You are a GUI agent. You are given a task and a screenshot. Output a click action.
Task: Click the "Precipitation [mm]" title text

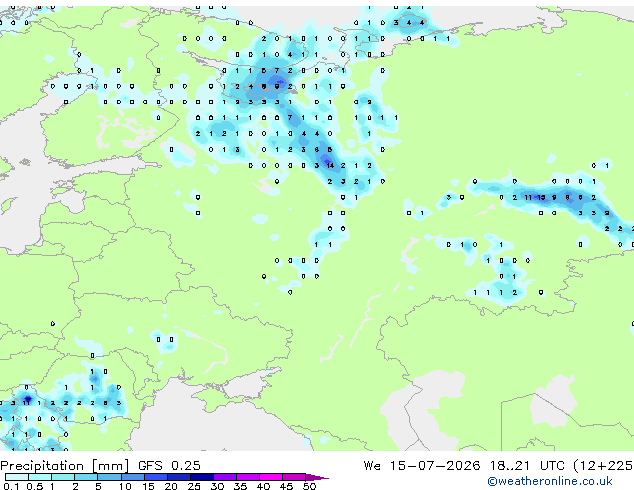[65, 466]
